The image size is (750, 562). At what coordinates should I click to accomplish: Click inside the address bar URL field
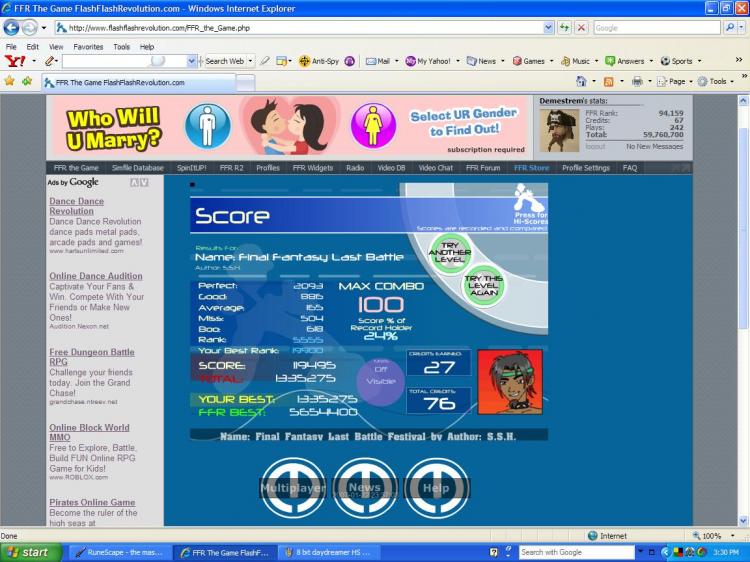click(x=304, y=28)
